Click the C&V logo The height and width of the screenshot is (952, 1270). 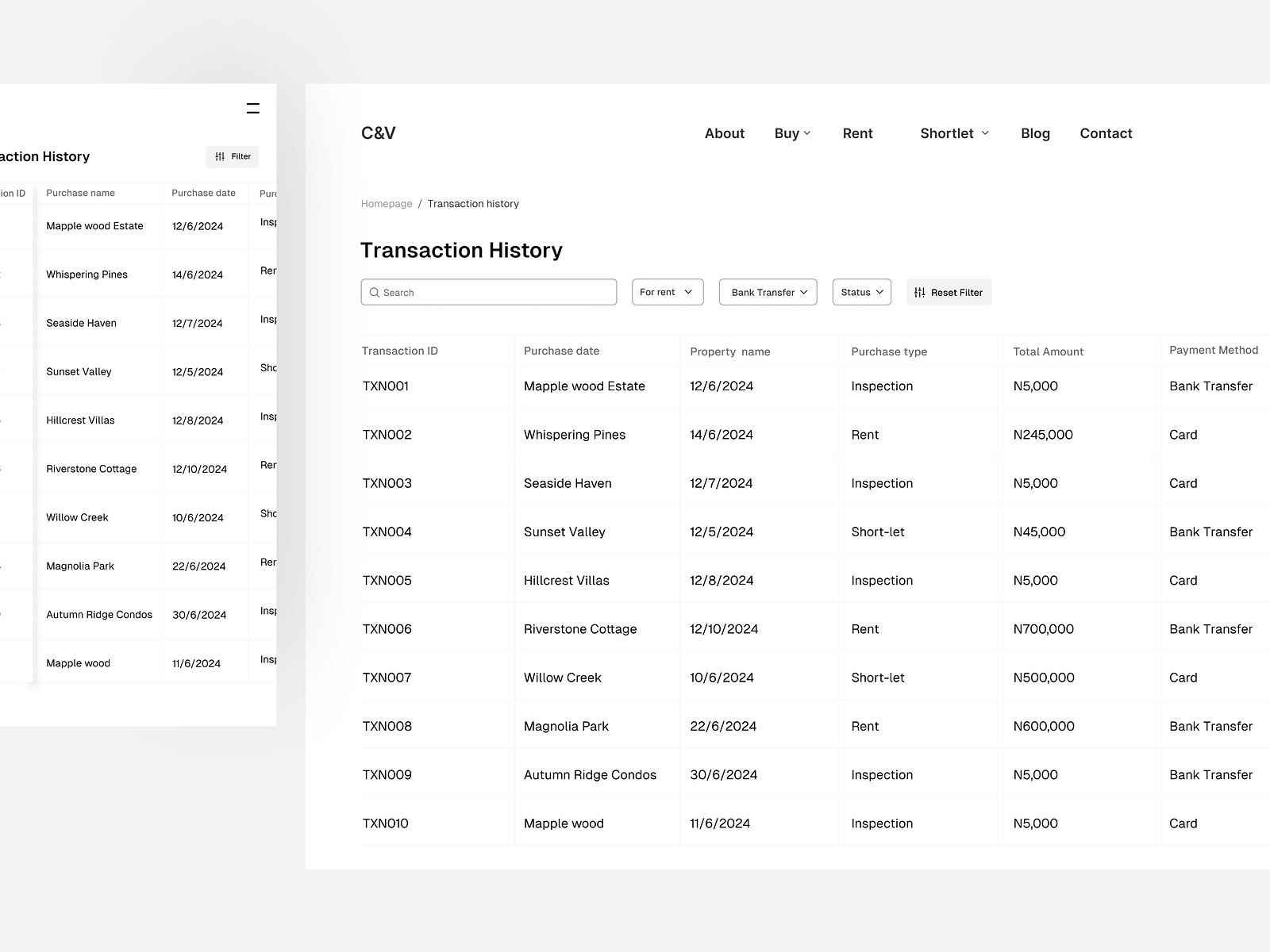tap(378, 132)
